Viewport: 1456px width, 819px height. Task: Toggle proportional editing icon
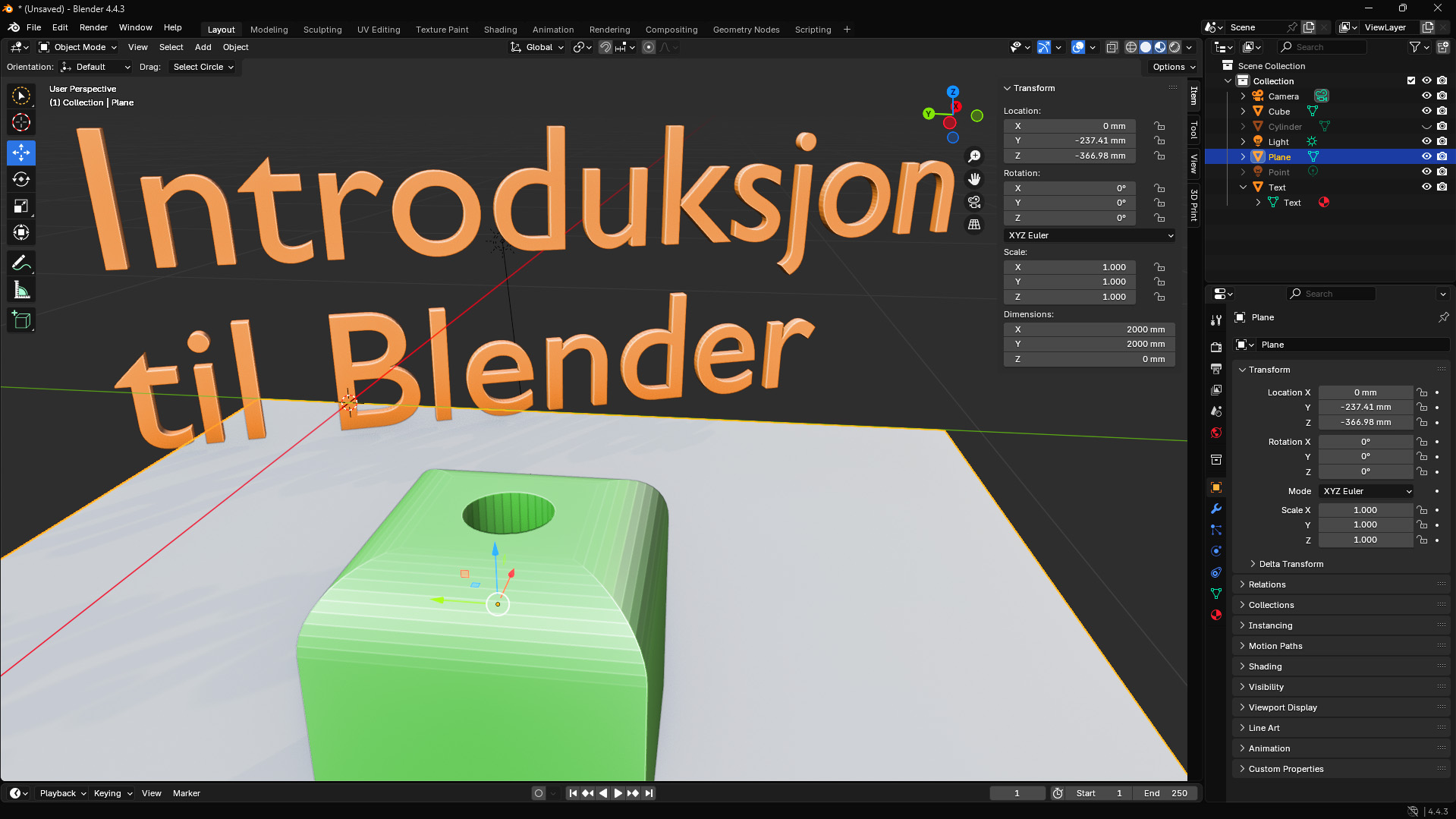[x=649, y=47]
